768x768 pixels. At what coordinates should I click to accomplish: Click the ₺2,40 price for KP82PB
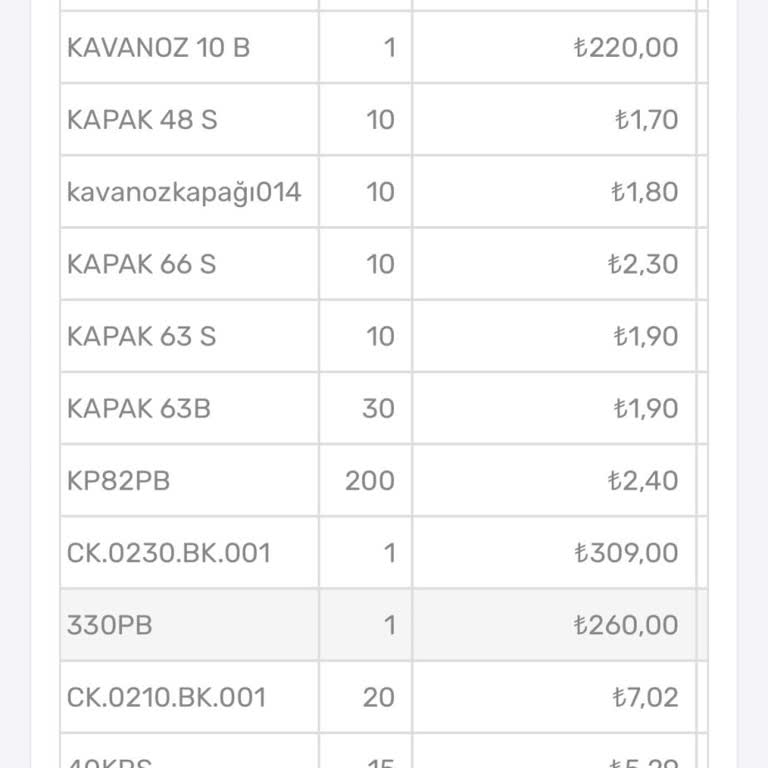(643, 480)
